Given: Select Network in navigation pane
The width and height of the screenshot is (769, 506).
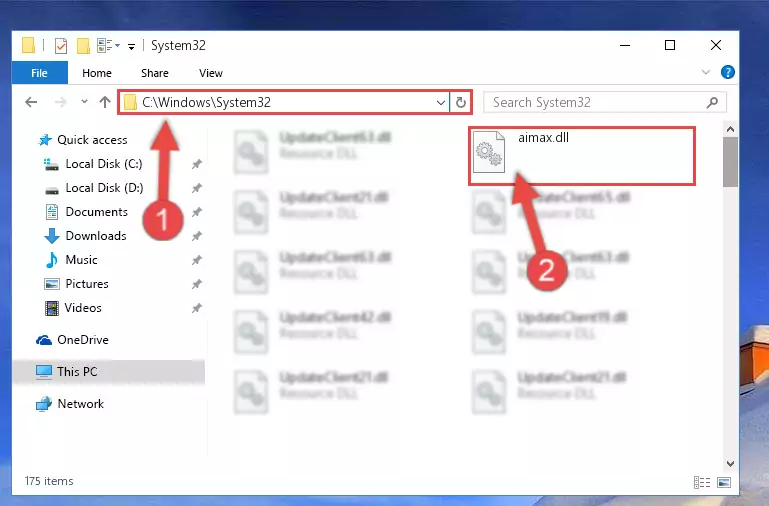Looking at the screenshot, I should pyautogui.click(x=80, y=404).
